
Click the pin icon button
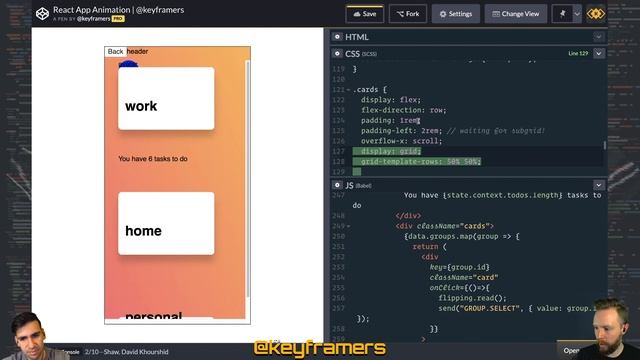click(x=562, y=14)
